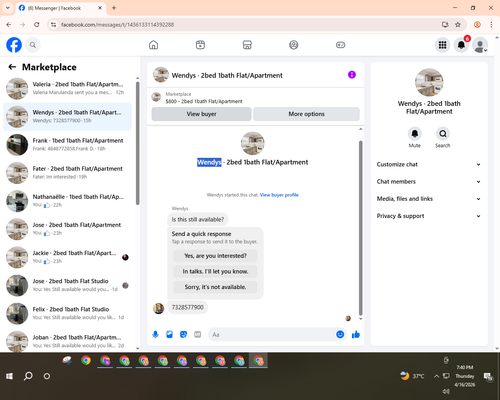This screenshot has width=500, height=400.
Task: Go to the Marketplace tab in top navigation
Action: tap(247, 45)
